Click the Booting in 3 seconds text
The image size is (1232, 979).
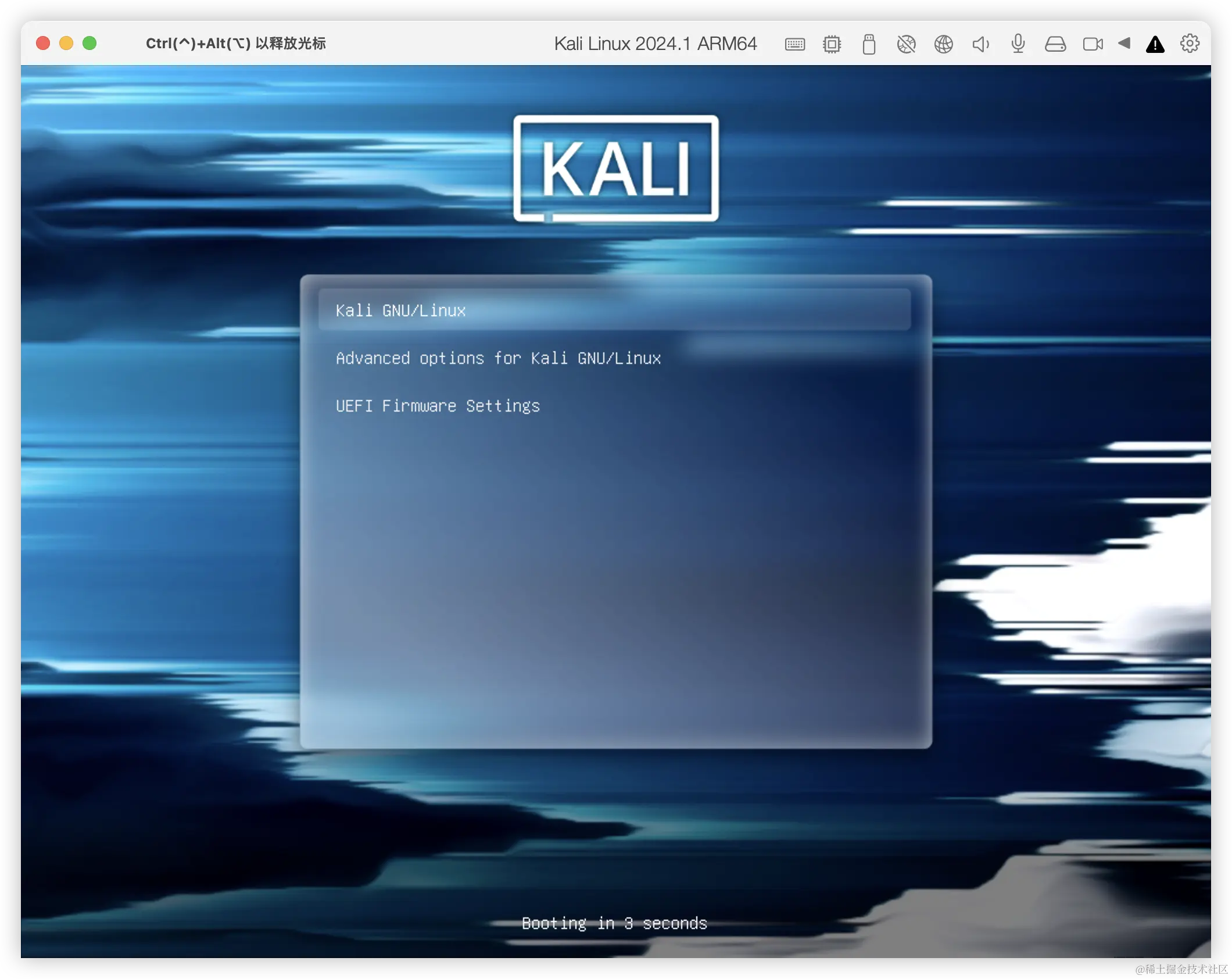point(614,923)
